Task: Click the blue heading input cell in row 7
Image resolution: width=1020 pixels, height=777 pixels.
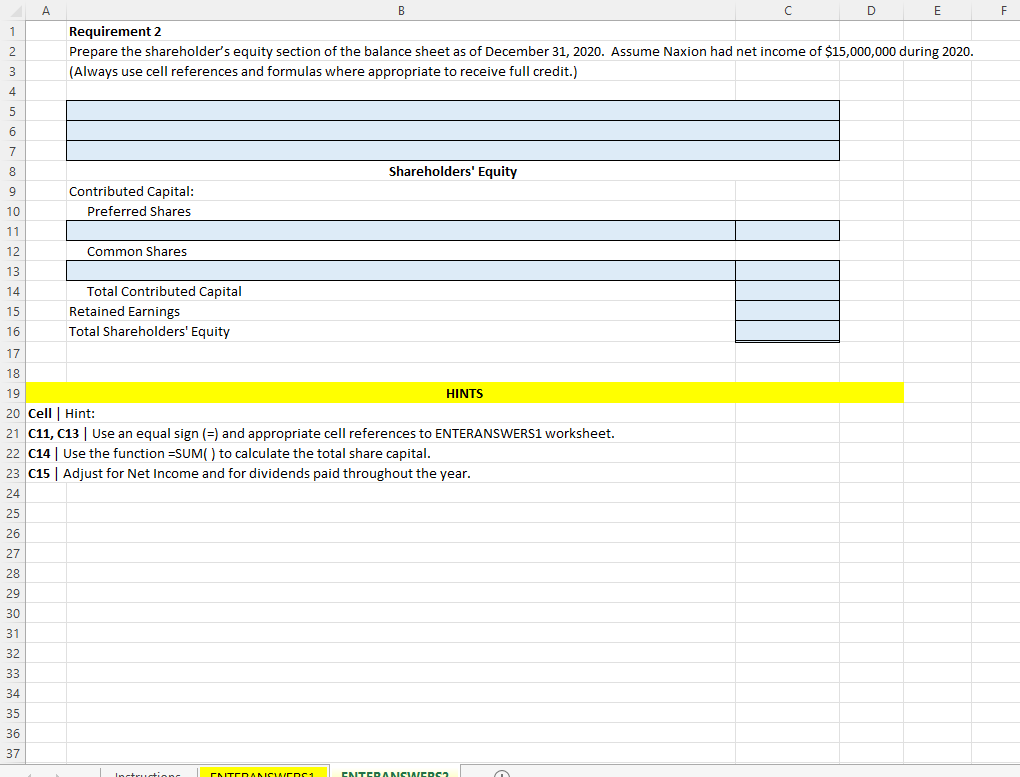Action: pos(453,151)
